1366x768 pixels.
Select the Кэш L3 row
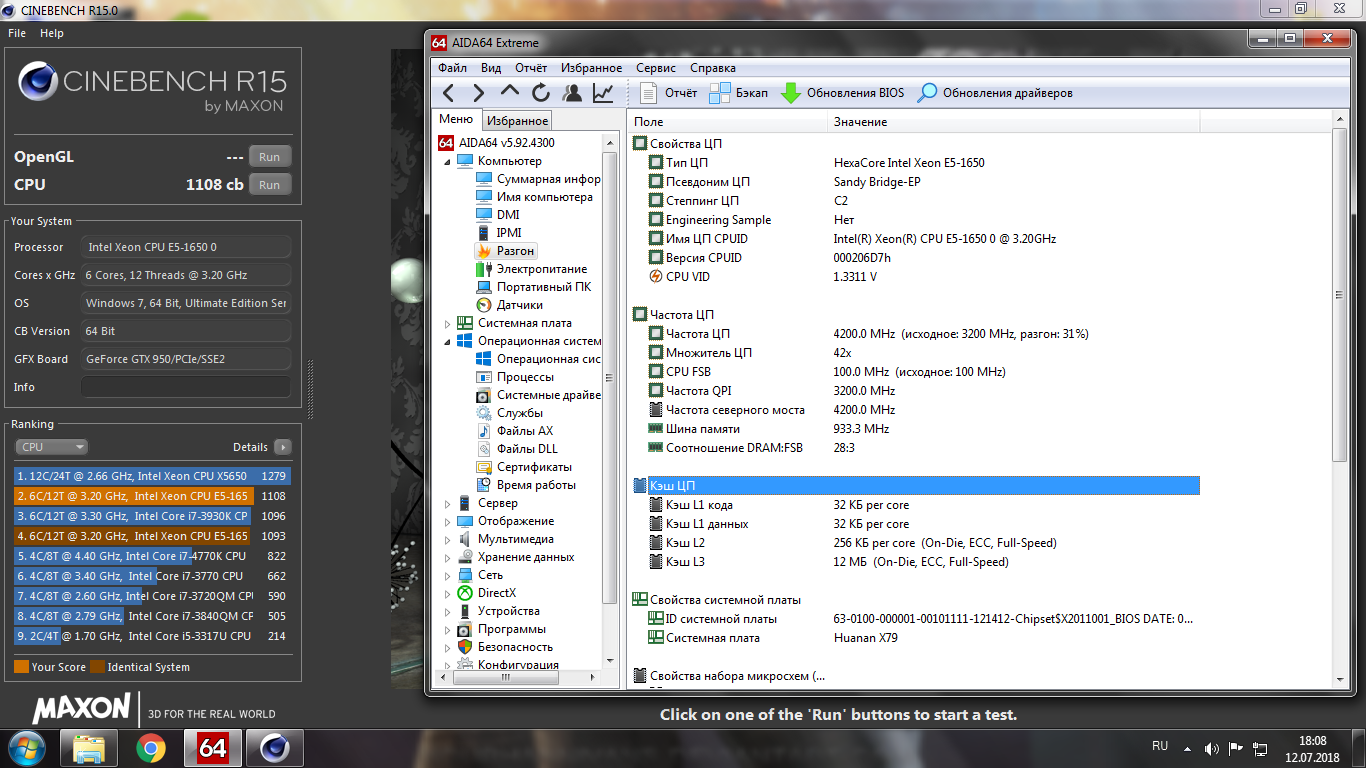pos(914,562)
